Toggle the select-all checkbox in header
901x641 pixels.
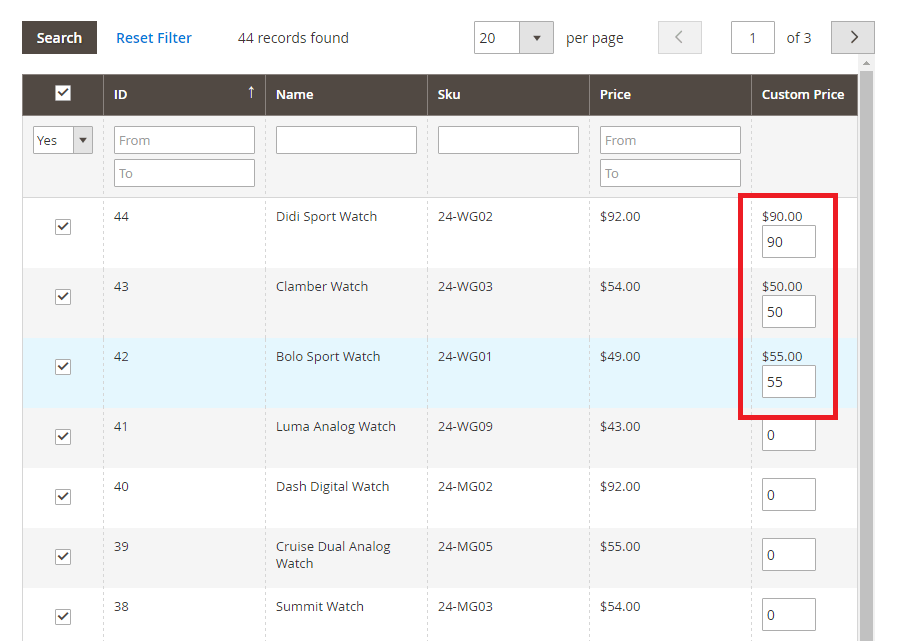pyautogui.click(x=63, y=93)
